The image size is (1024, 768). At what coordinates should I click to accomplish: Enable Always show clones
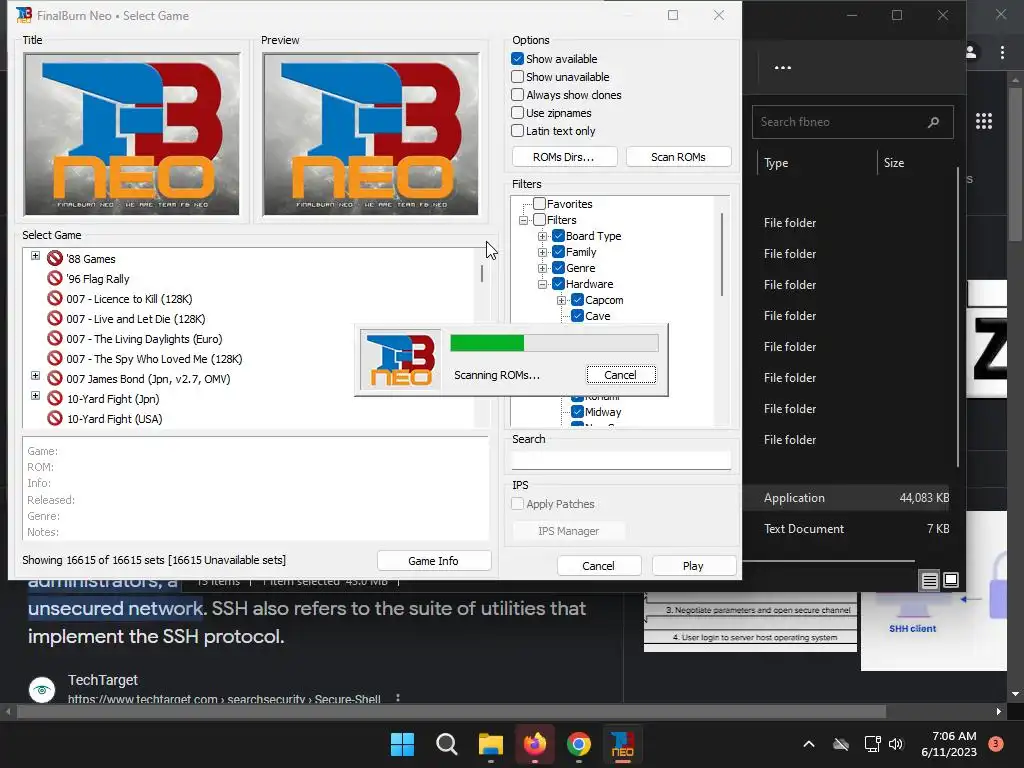click(517, 95)
